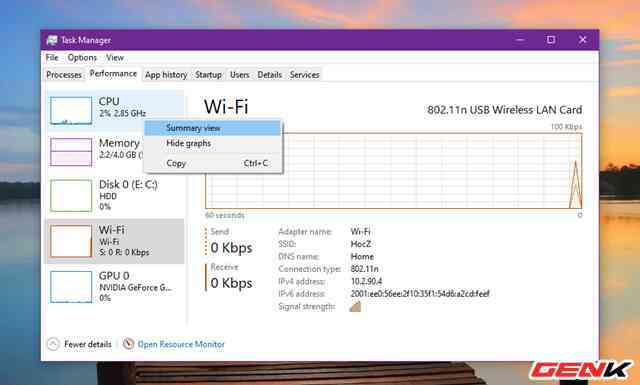Click the large Wi-Fi heading
Screen dimensions: 640x385
pos(226,107)
